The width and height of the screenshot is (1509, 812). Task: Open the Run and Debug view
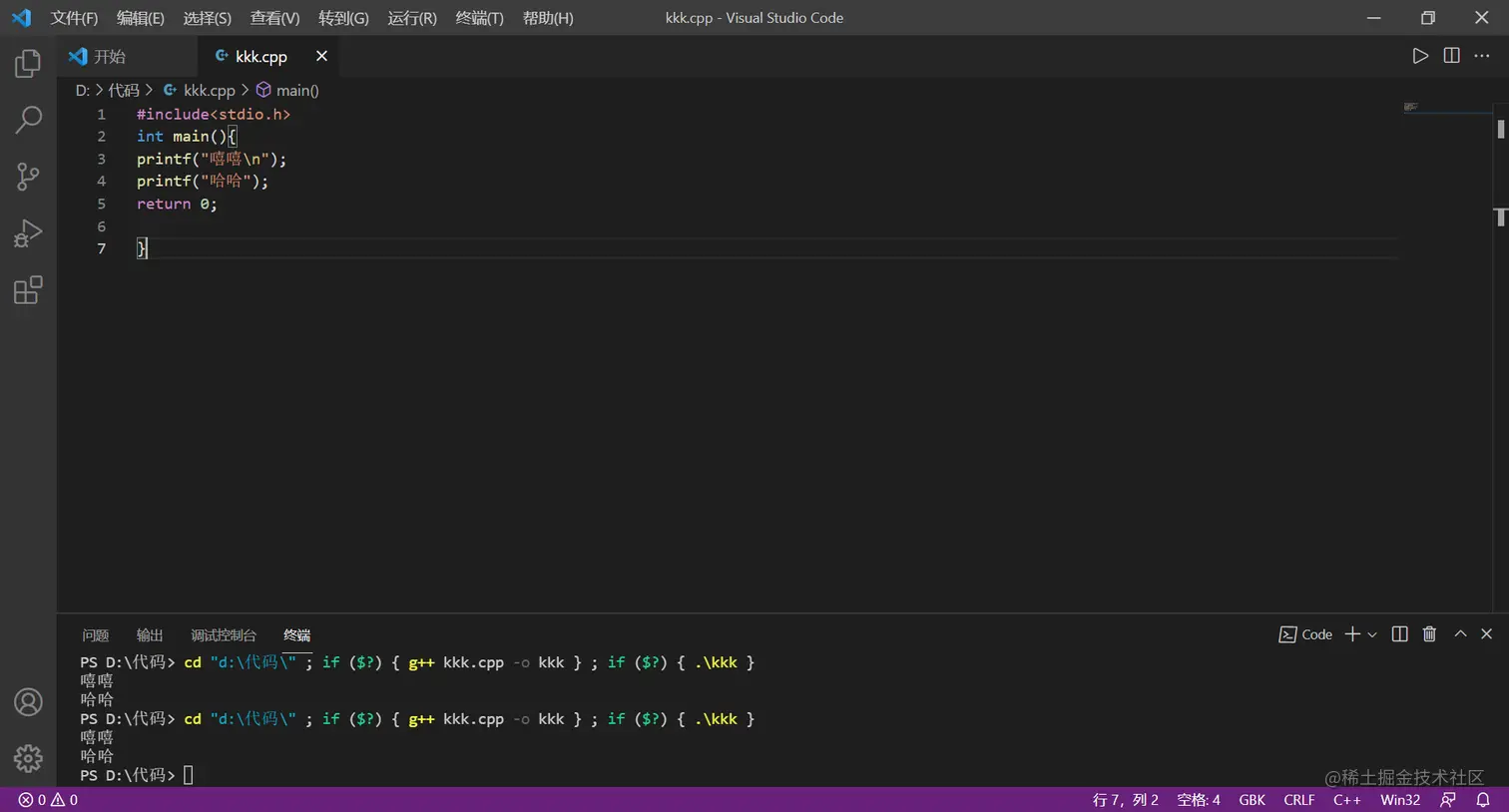coord(27,233)
